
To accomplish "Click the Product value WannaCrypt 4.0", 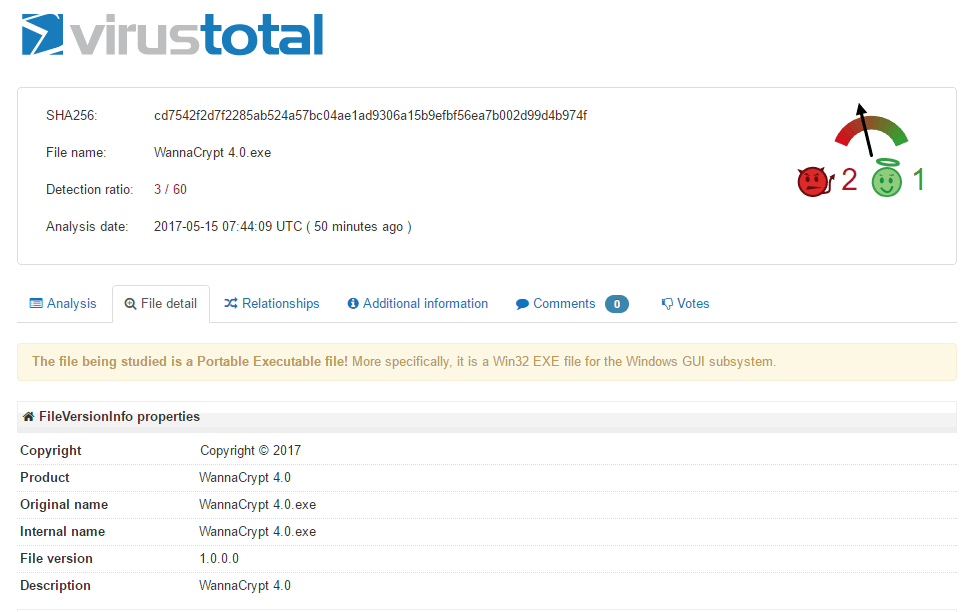I will point(245,477).
